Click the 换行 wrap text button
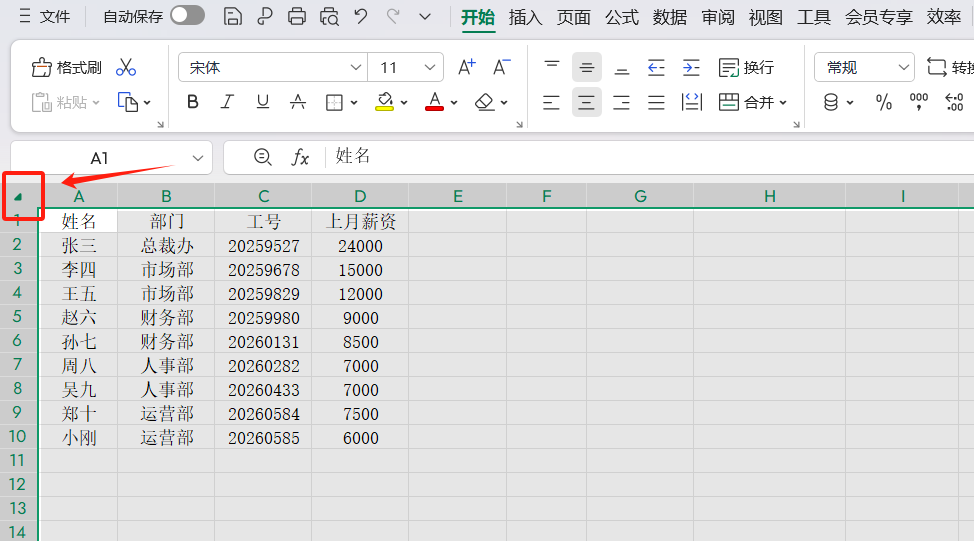The image size is (974, 541). (x=747, y=67)
